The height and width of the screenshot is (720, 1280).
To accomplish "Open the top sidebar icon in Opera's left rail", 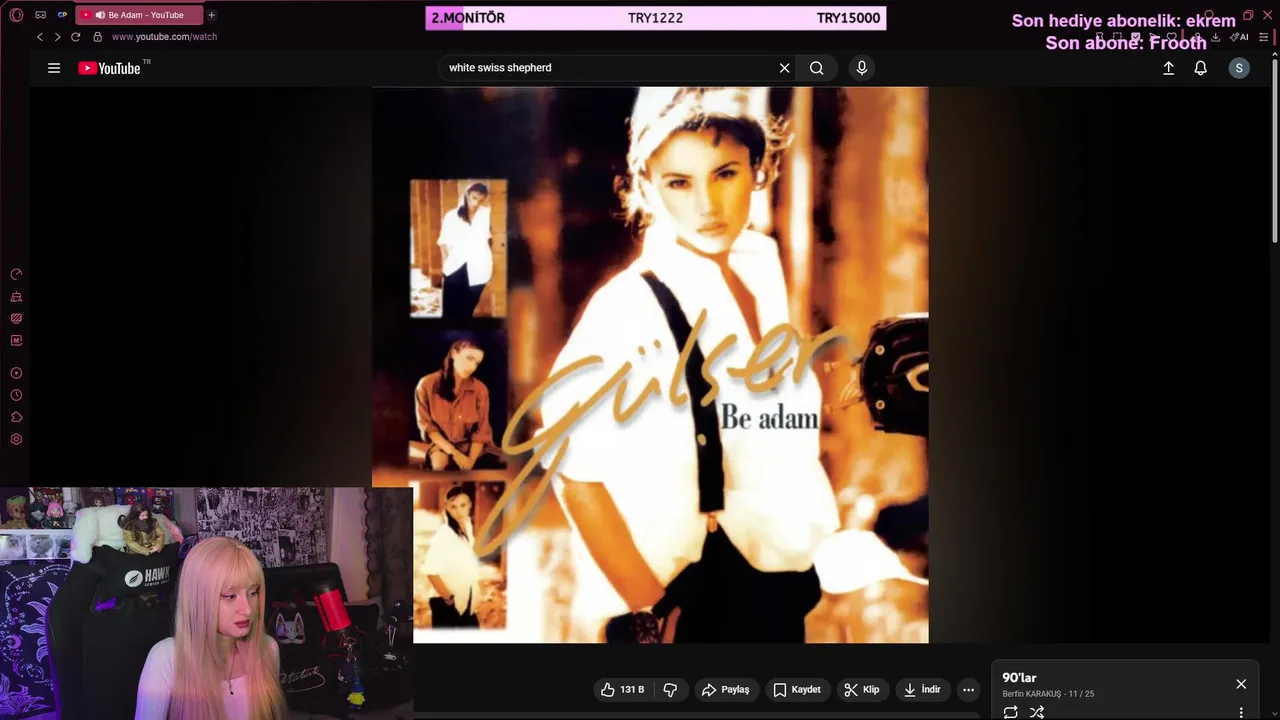I will tap(16, 274).
